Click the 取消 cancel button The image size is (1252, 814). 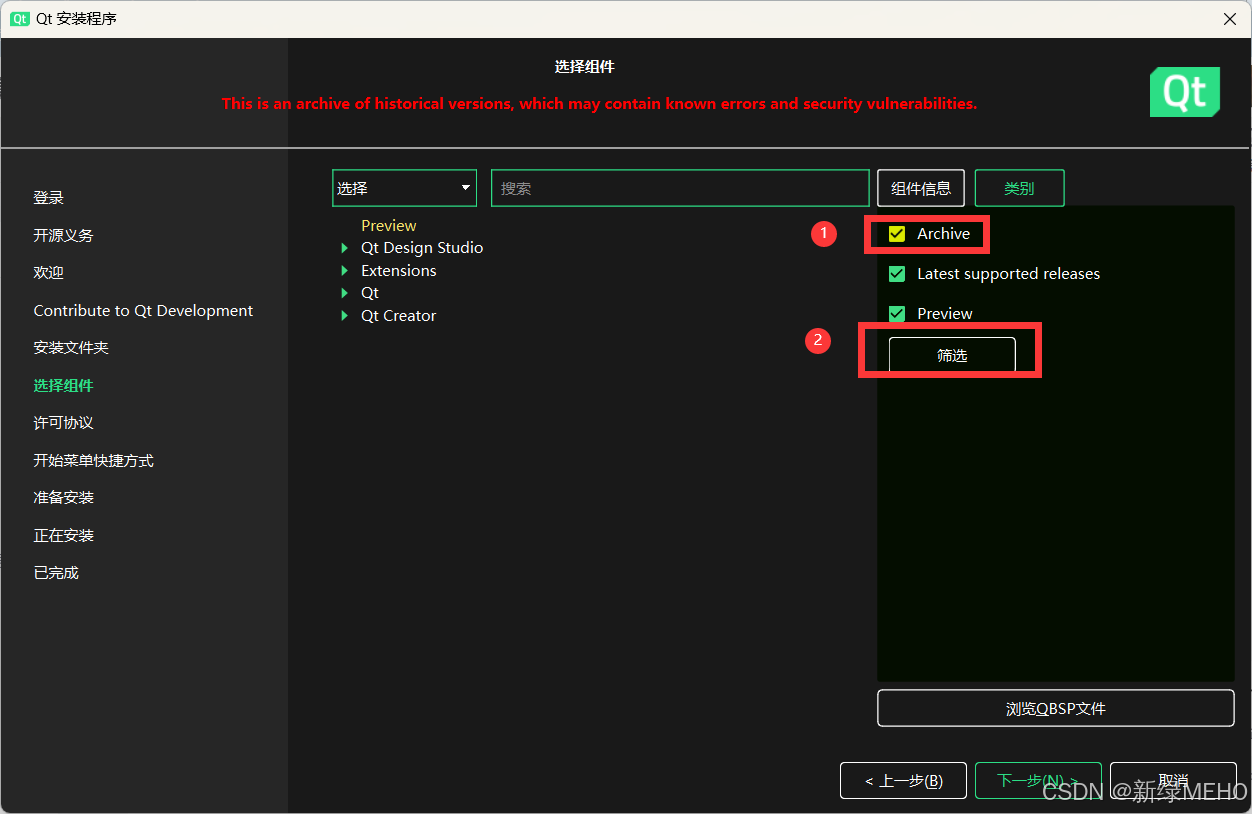pyautogui.click(x=1173, y=781)
